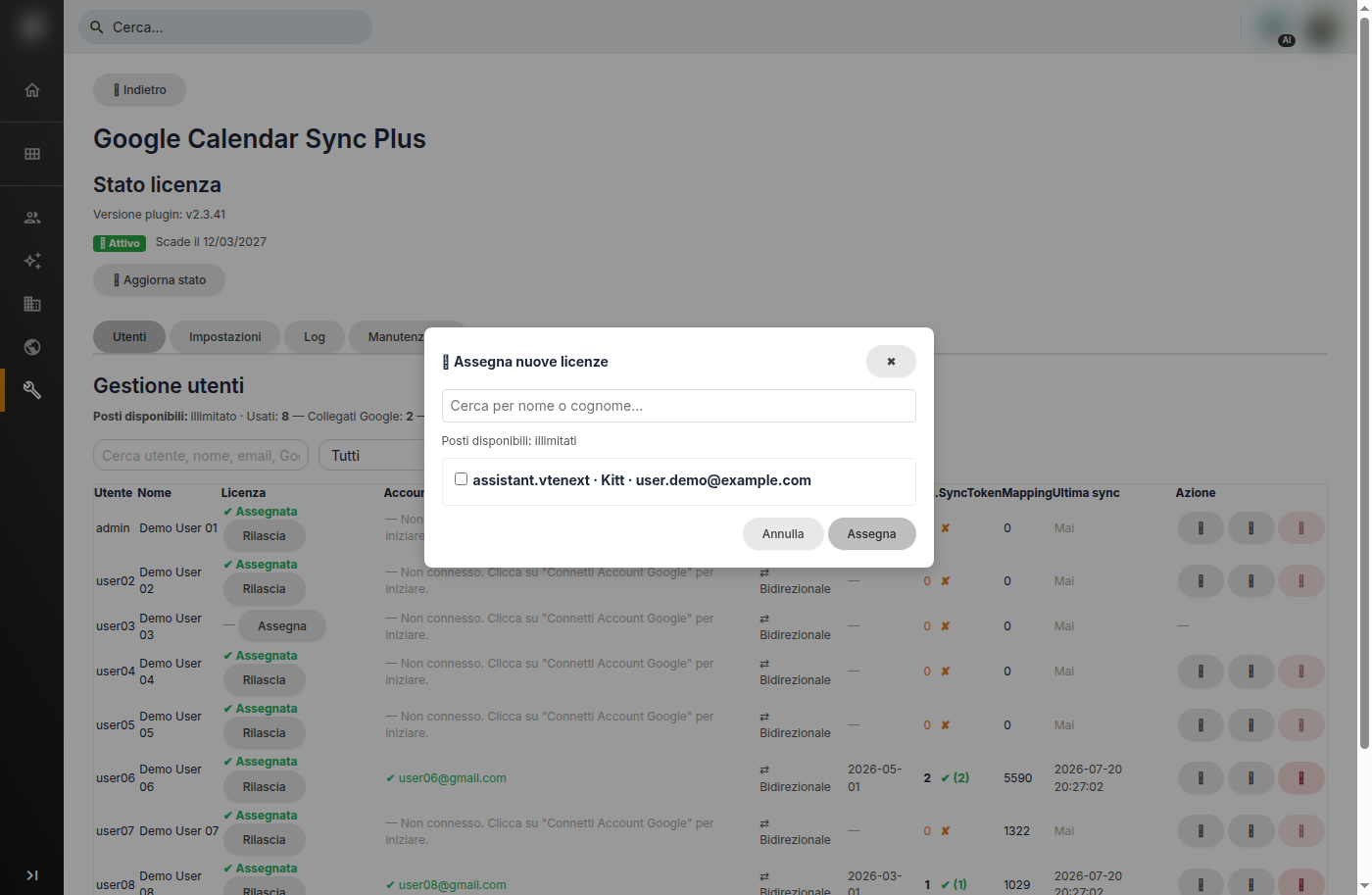The image size is (1372, 895).
Task: Click the red action button in the admin row
Action: (x=1301, y=528)
